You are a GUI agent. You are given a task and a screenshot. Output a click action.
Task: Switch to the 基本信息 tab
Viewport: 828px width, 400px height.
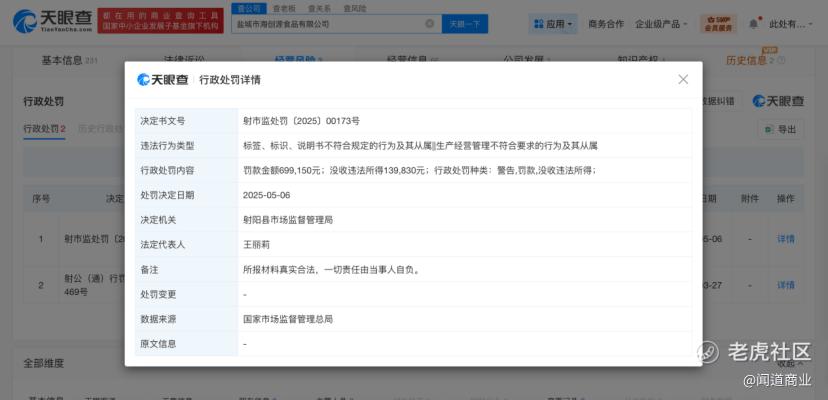click(69, 60)
